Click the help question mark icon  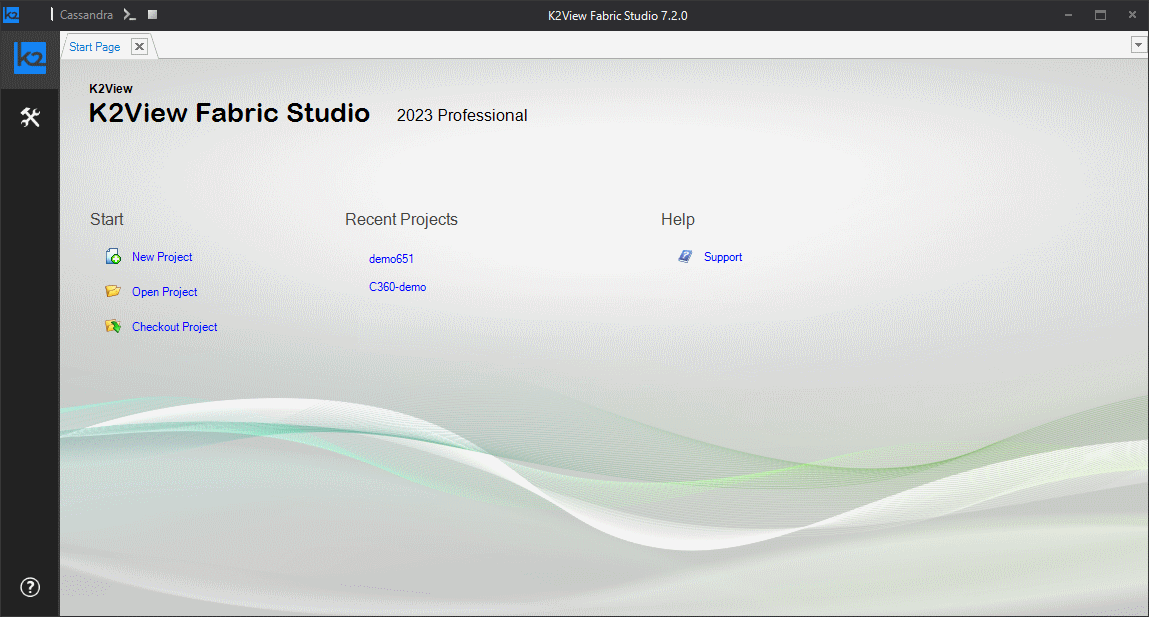coord(30,587)
